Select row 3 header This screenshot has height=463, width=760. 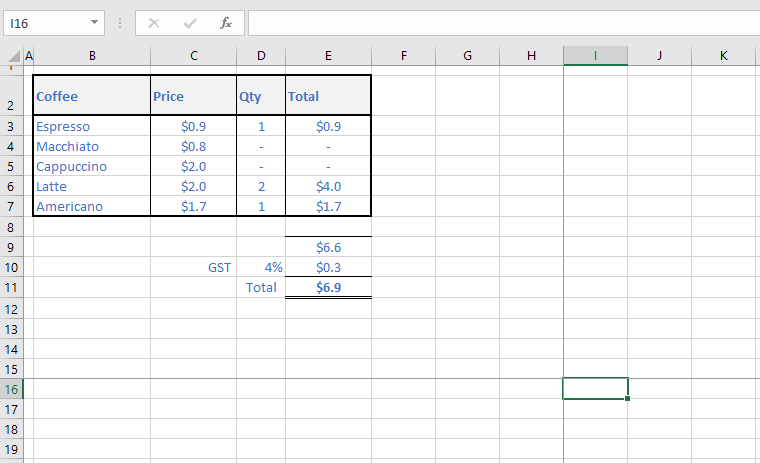11,126
